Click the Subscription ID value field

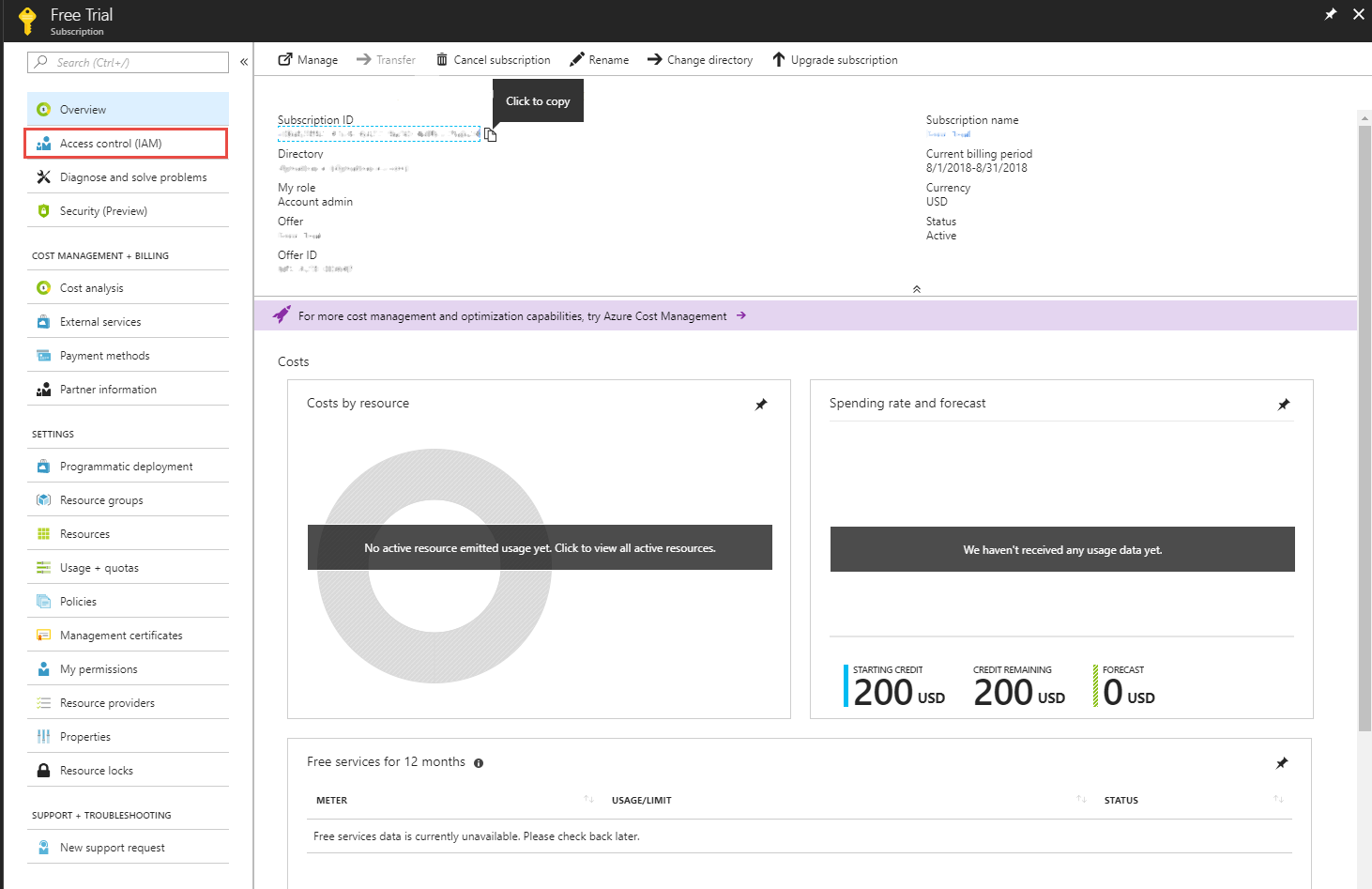[x=379, y=134]
